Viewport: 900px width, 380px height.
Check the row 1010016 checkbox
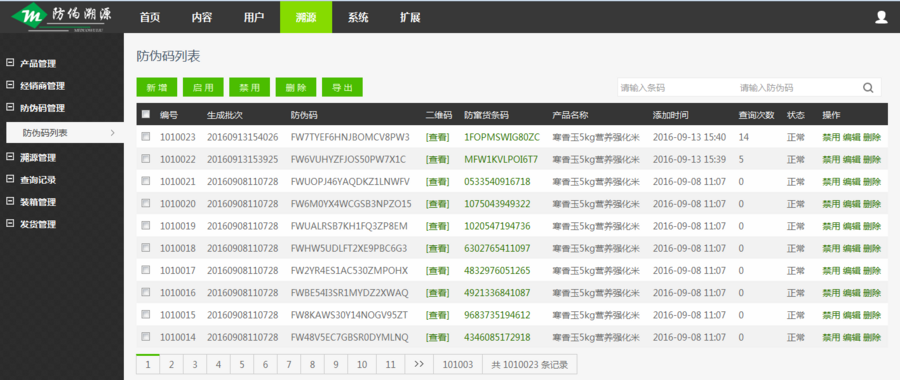pyautogui.click(x=146, y=292)
